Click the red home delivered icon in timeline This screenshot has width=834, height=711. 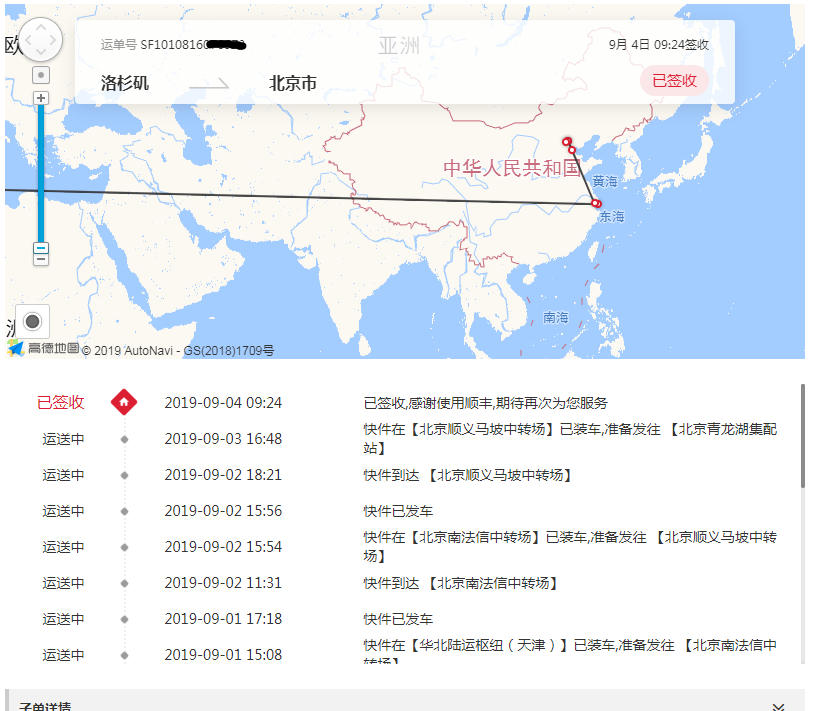(124, 402)
